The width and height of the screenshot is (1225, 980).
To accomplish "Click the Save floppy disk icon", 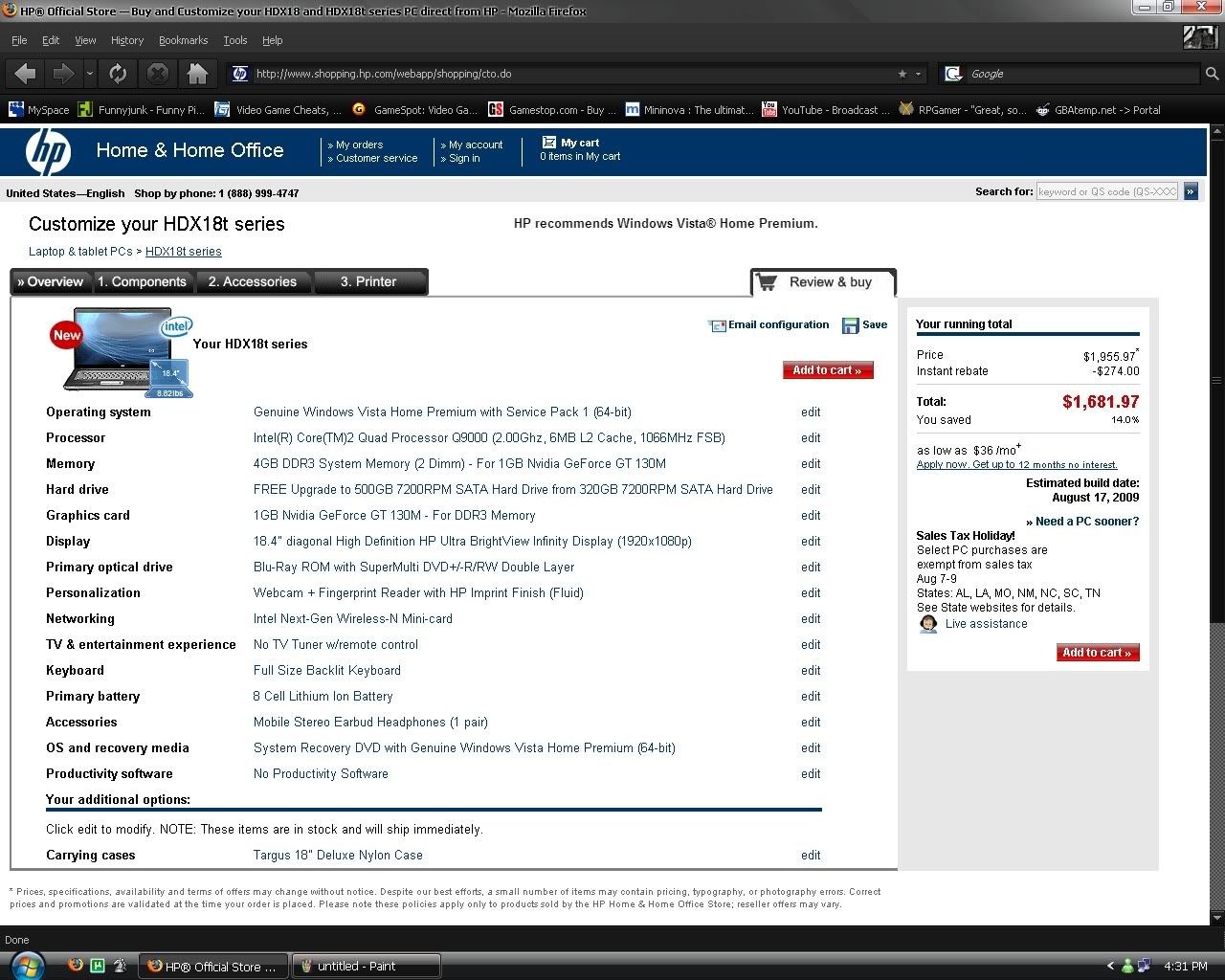I will click(x=850, y=325).
